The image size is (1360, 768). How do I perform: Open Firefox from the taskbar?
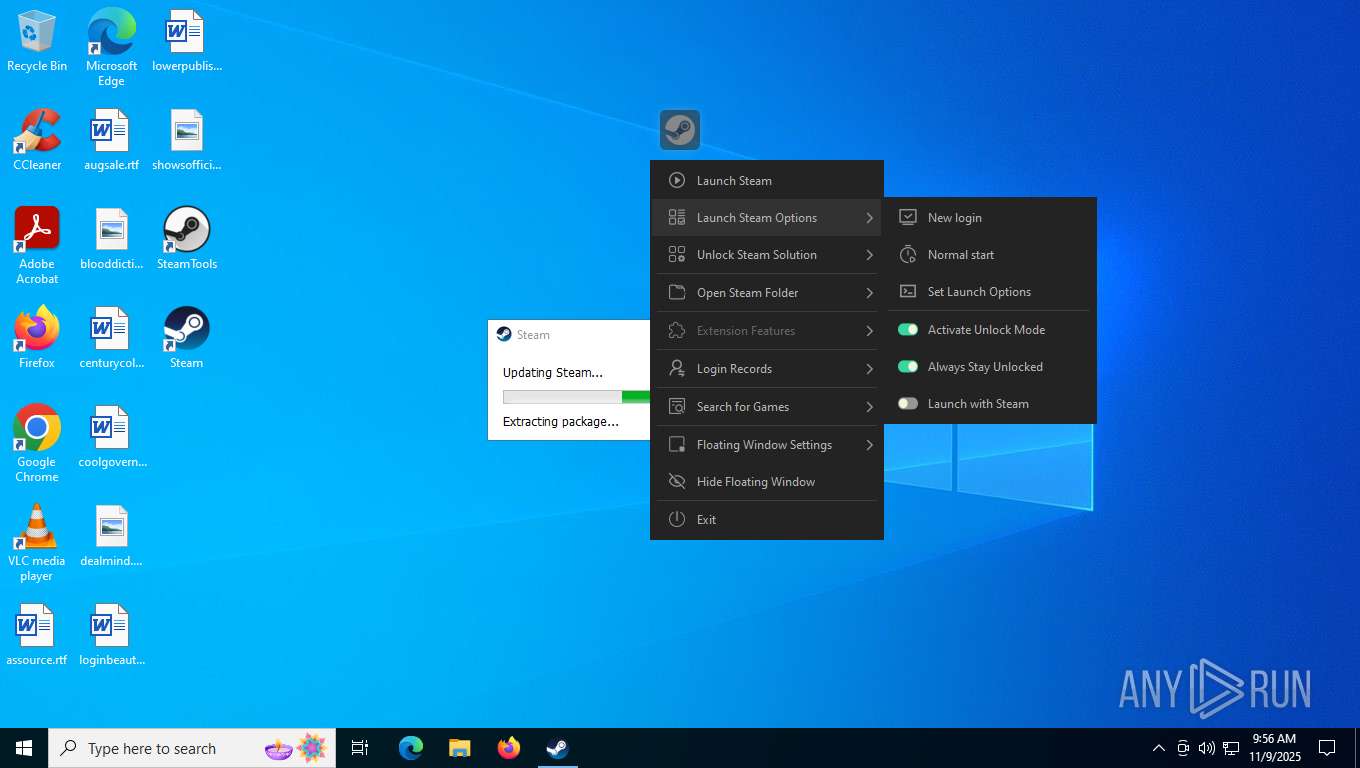point(509,748)
